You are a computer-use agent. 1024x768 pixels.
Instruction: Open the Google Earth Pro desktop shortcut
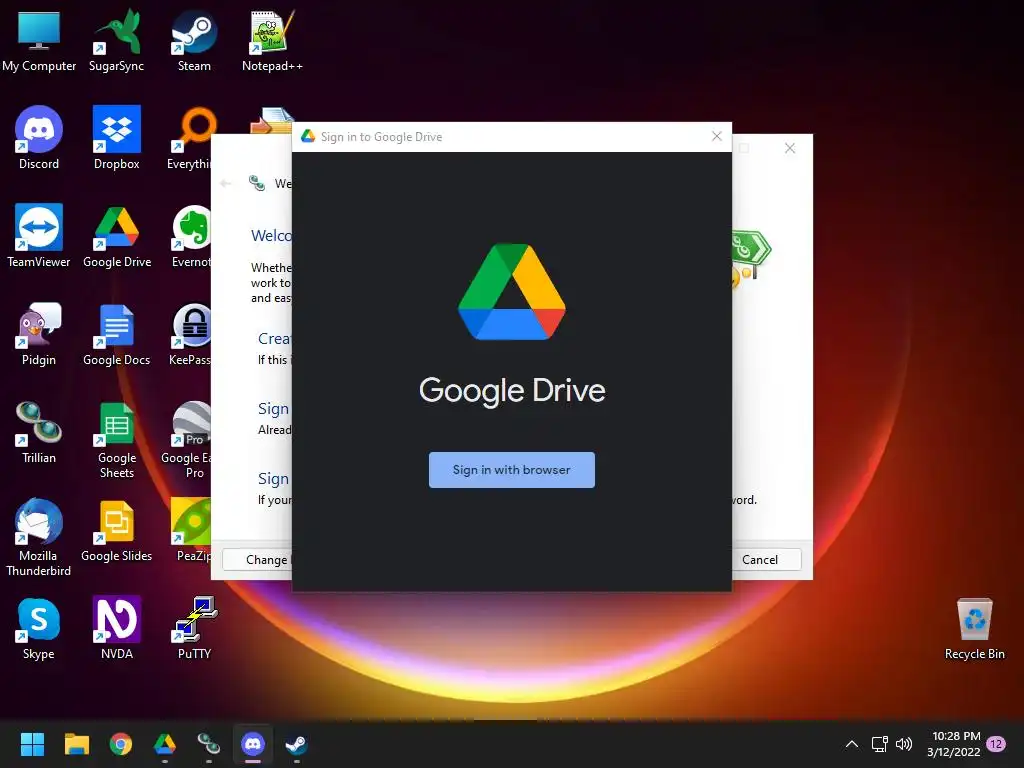187,440
